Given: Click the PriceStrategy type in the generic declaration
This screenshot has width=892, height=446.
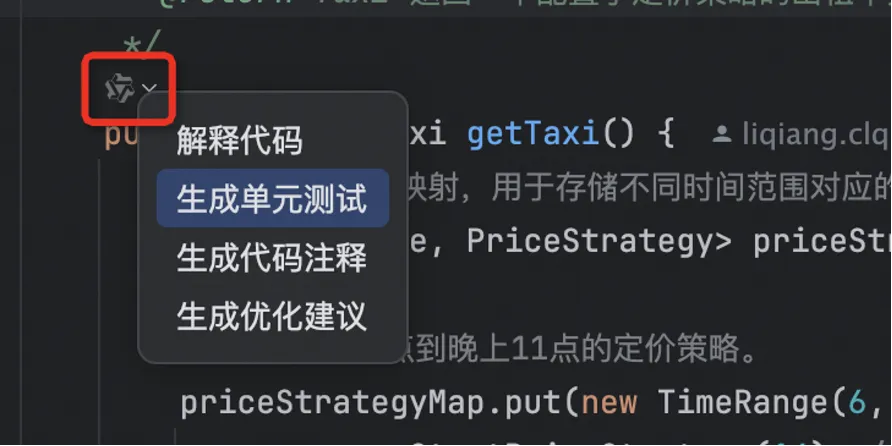Looking at the screenshot, I should click(x=591, y=242).
